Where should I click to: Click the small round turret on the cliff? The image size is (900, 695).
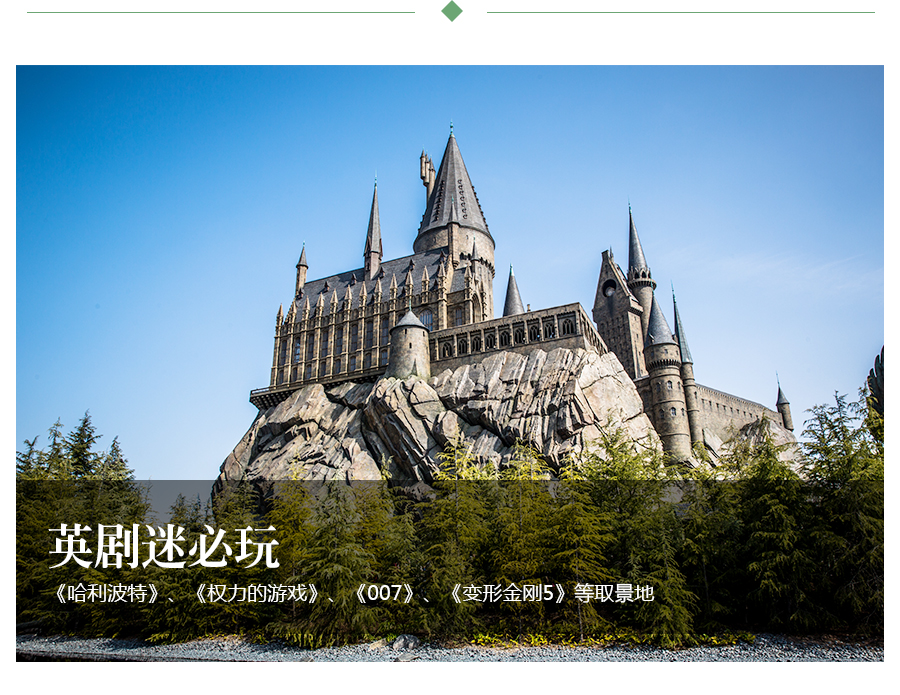pyautogui.click(x=409, y=345)
